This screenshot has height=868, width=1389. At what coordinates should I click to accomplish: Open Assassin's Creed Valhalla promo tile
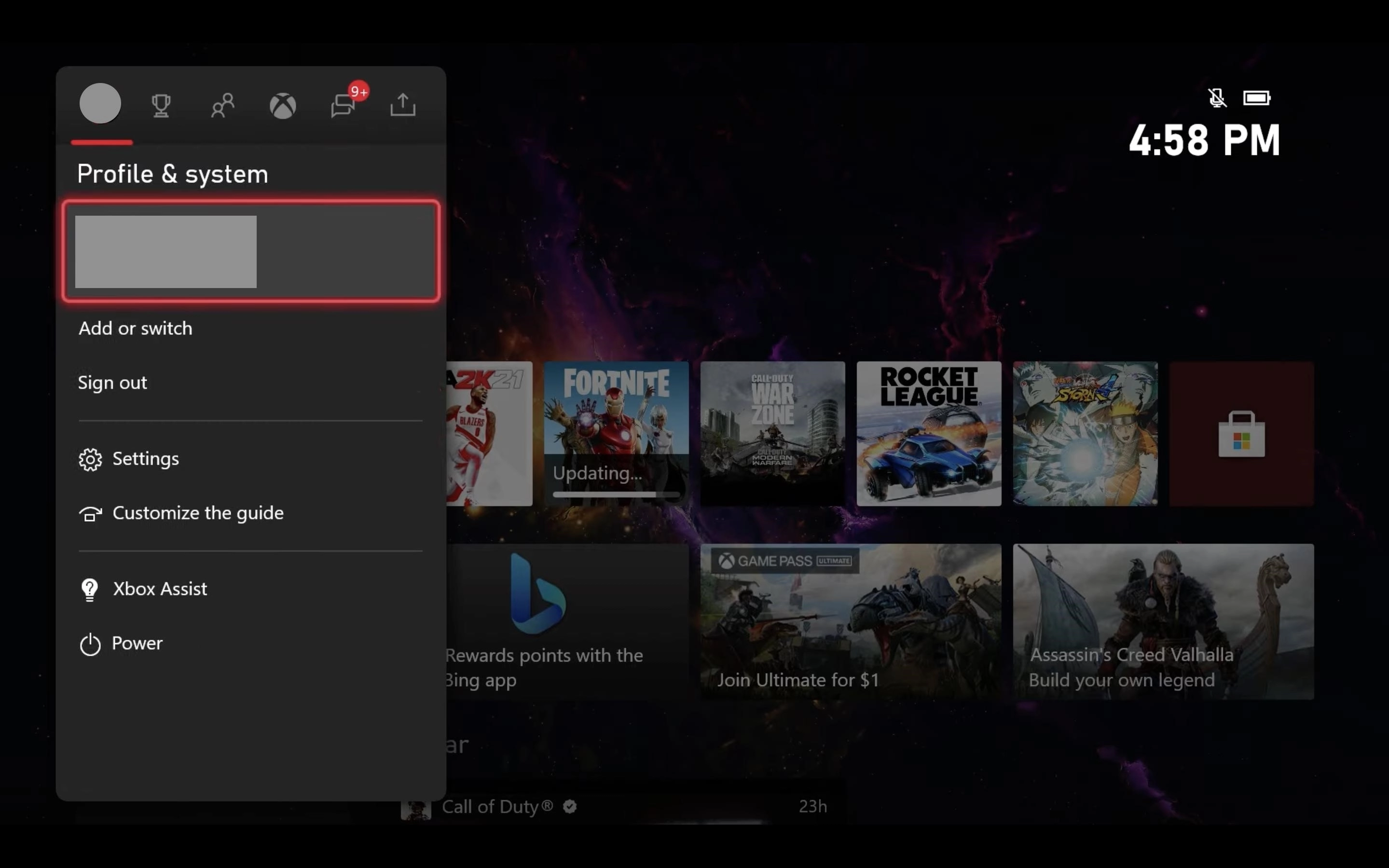(1163, 622)
